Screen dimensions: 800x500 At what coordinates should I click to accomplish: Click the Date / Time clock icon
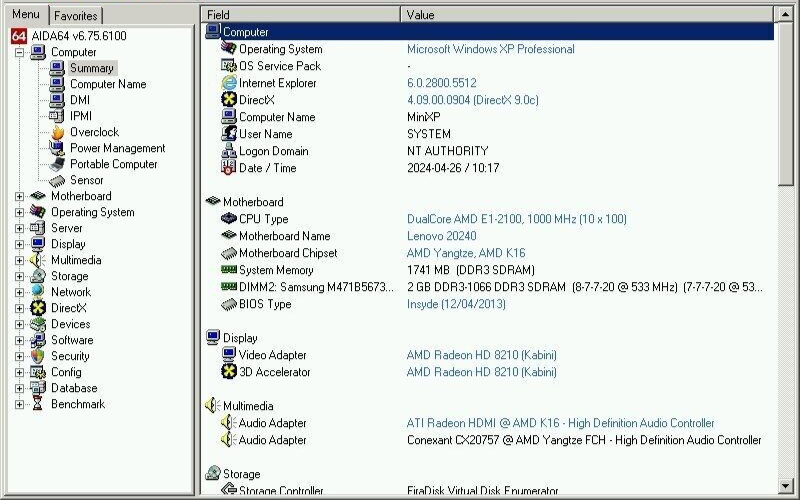tap(229, 167)
